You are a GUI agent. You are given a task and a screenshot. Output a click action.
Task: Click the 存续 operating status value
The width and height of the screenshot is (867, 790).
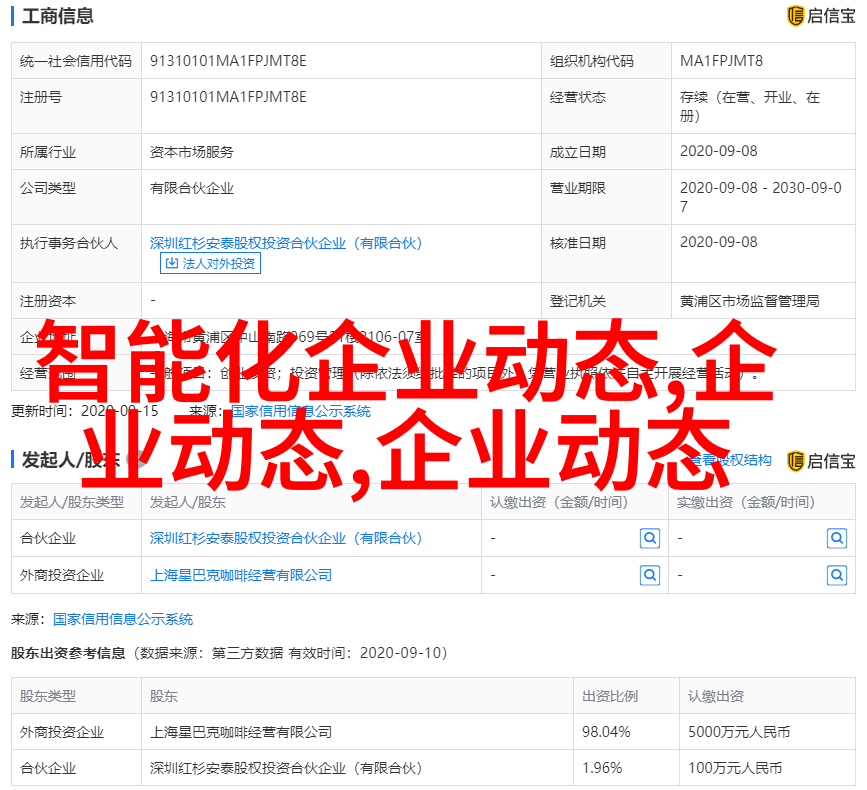point(750,106)
